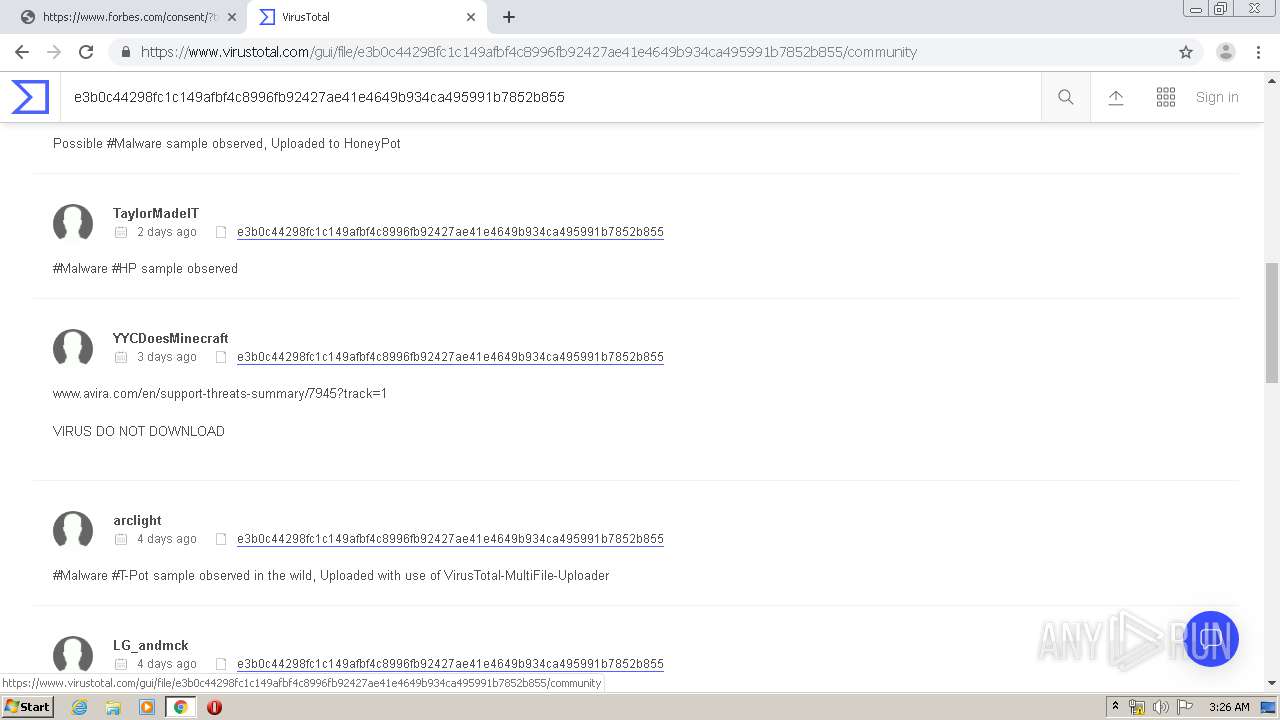1280x720 pixels.
Task: Click the calendar icon beside '3 days ago'
Action: [121, 357]
